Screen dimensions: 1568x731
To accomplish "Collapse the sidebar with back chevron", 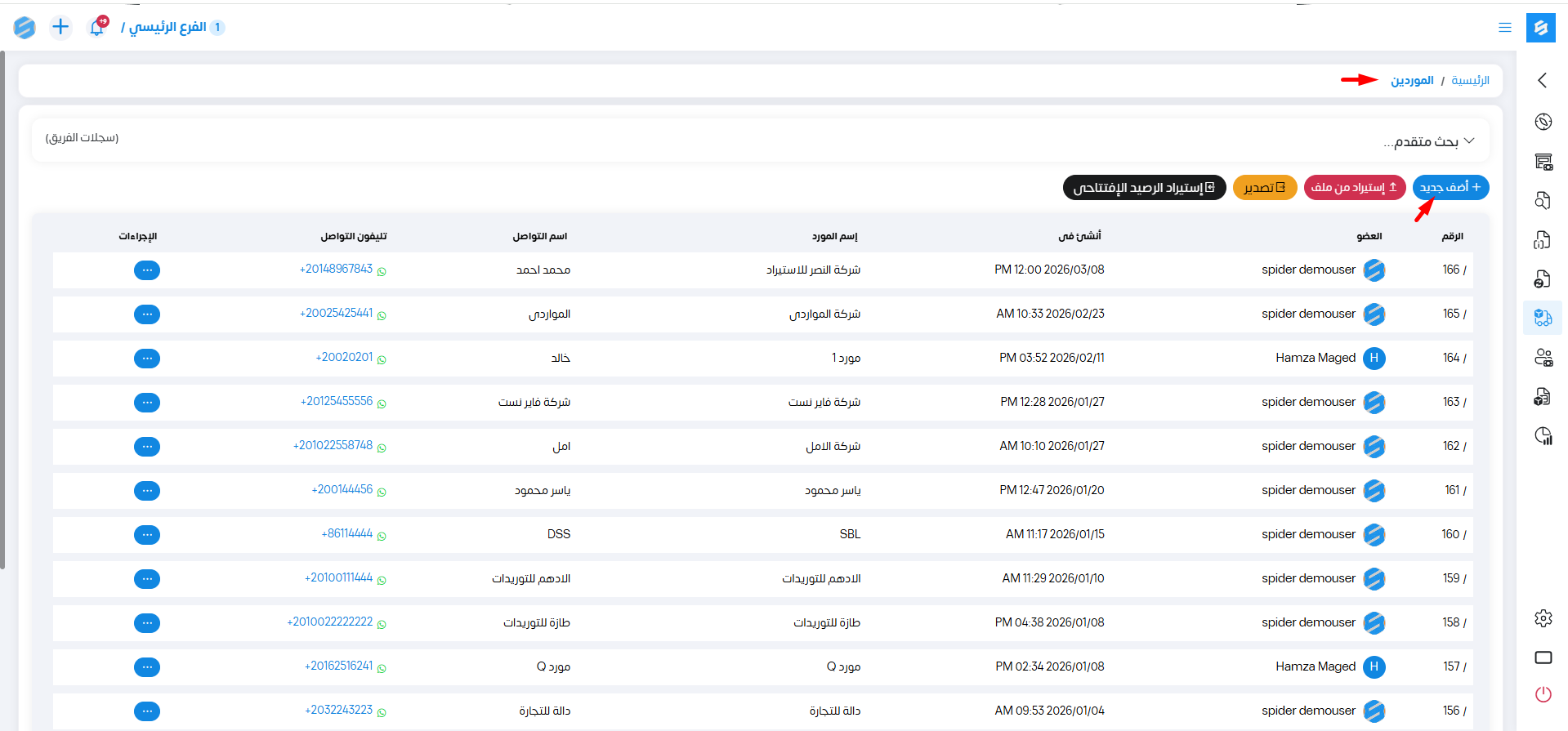I will [x=1542, y=80].
